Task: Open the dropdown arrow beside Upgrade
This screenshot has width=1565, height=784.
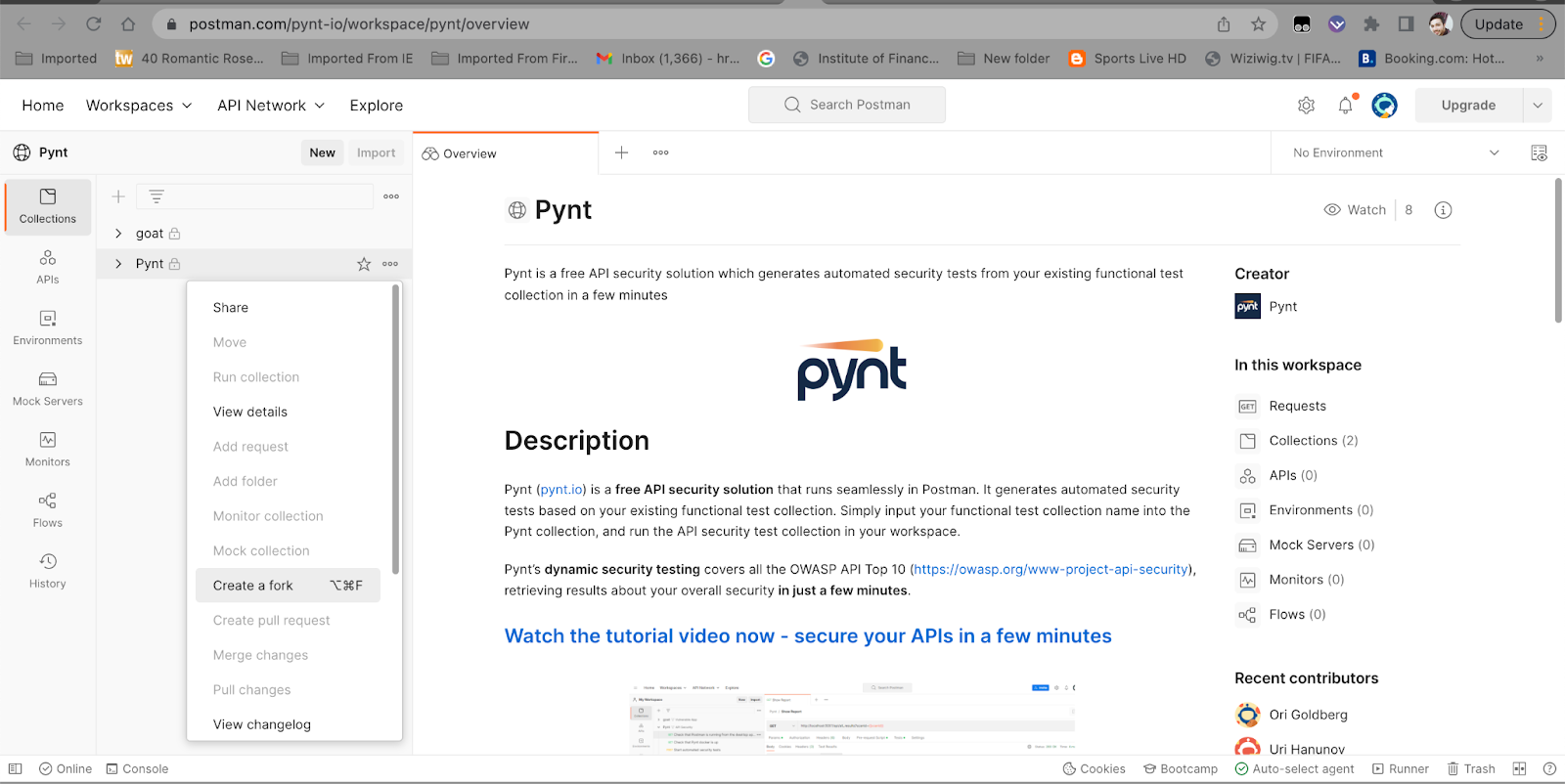Action: (x=1538, y=106)
